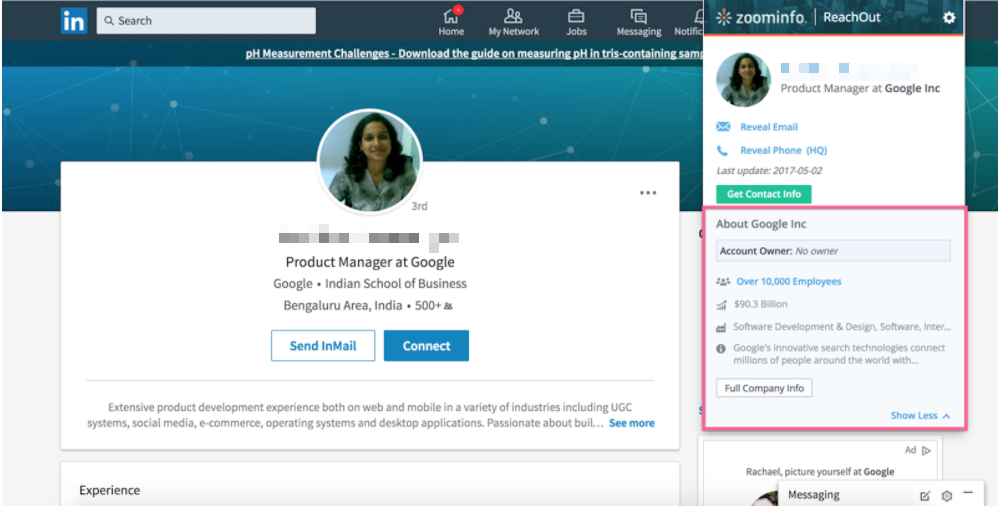Click the About Google Inc heading

(761, 224)
